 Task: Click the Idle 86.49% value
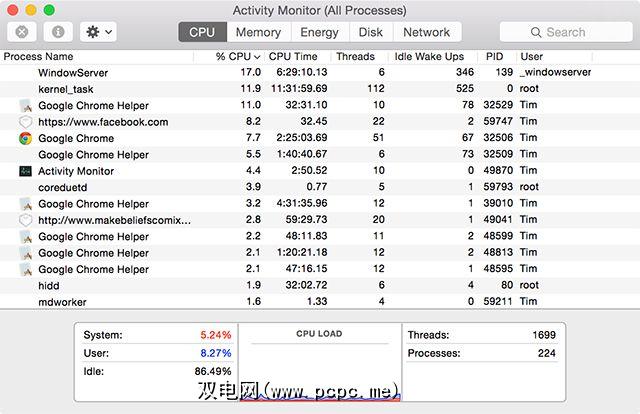tap(213, 371)
